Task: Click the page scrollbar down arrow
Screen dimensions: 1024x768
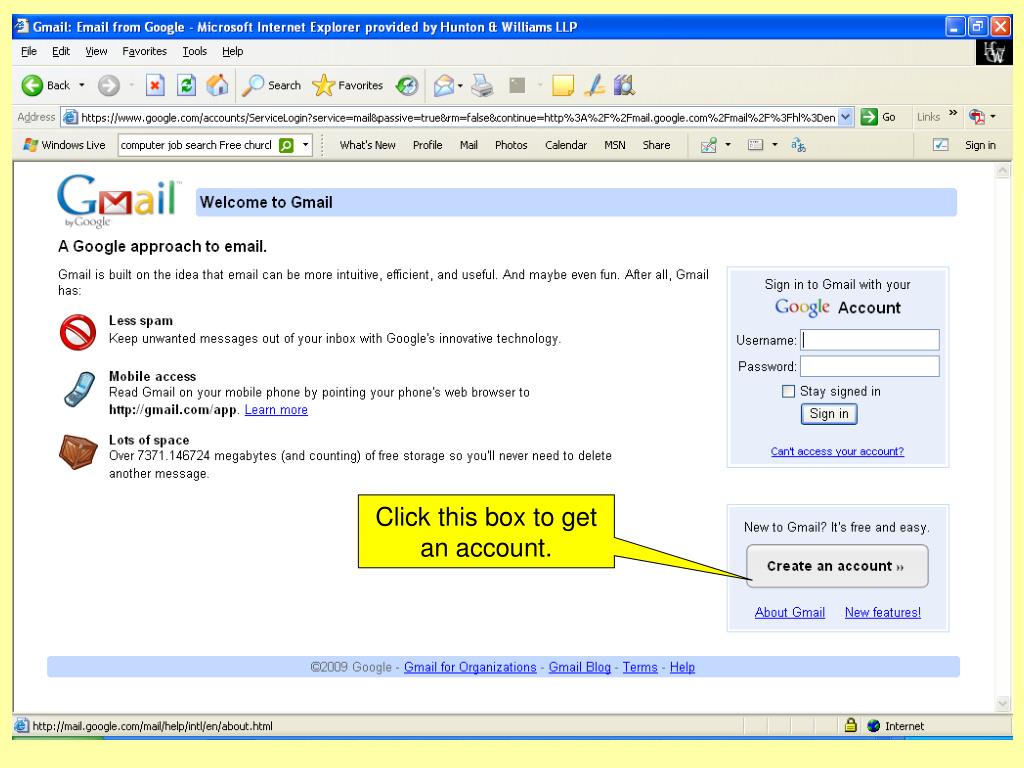Action: (x=1002, y=703)
